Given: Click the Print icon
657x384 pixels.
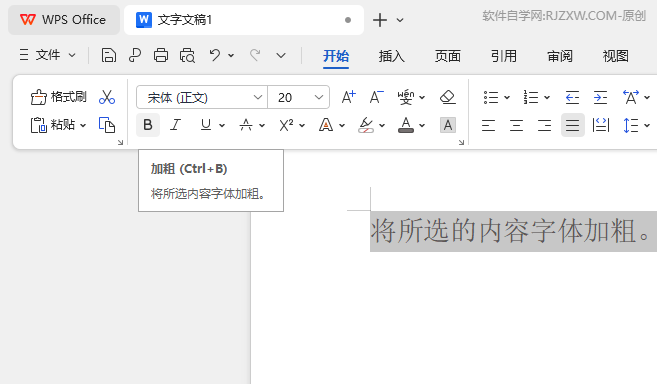Looking at the screenshot, I should (x=161, y=55).
